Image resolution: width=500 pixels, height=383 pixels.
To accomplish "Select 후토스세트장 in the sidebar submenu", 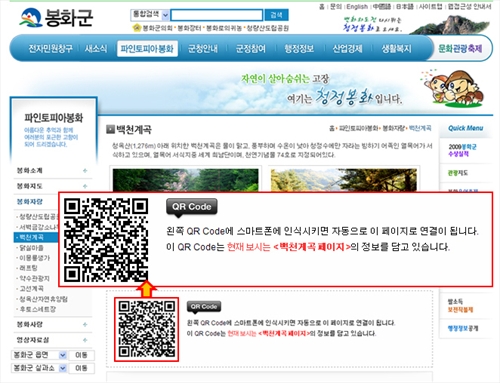I will click(38, 309).
